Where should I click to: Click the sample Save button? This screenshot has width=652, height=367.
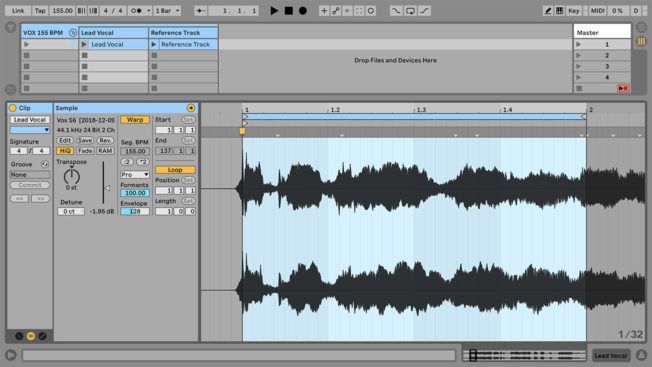(x=85, y=140)
